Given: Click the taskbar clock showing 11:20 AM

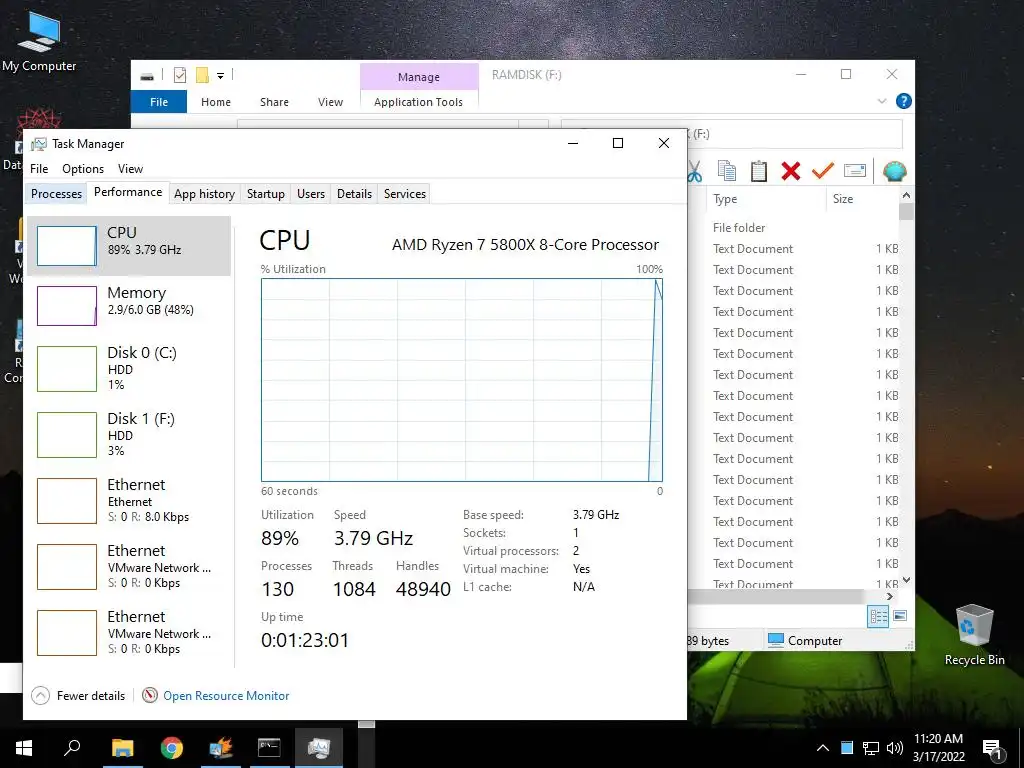Looking at the screenshot, I should pyautogui.click(x=938, y=748).
